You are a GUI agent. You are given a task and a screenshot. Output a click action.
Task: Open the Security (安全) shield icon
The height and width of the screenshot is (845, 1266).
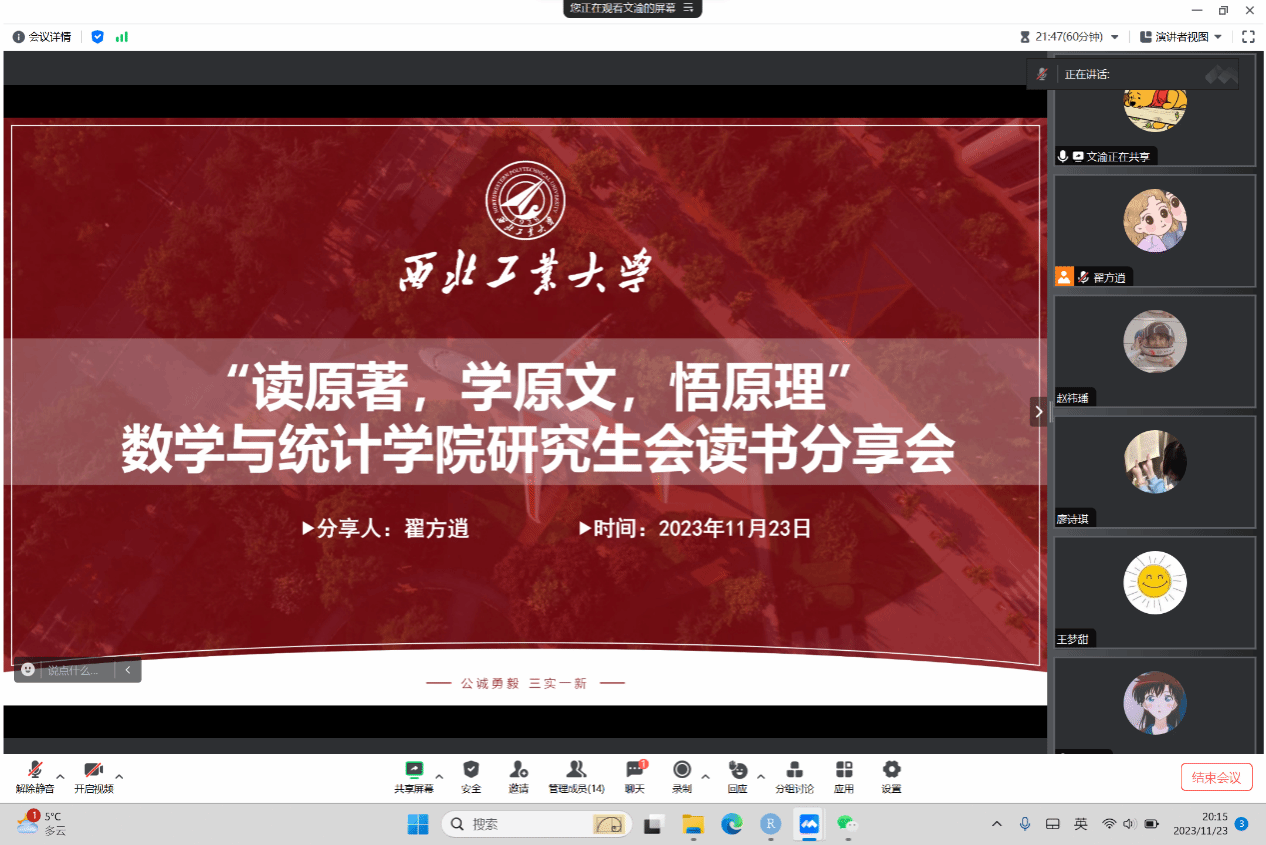coord(471,770)
